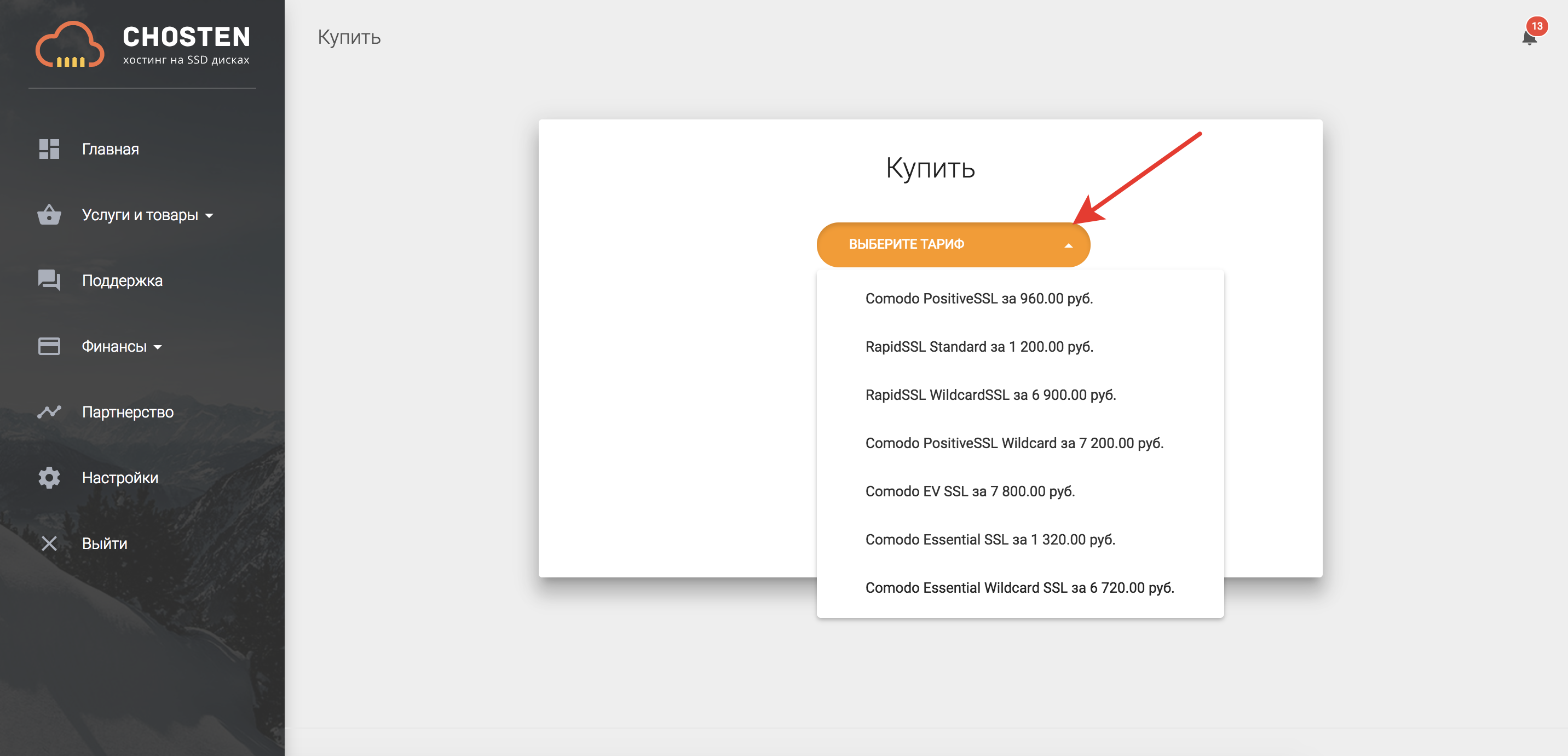Image resolution: width=1568 pixels, height=756 pixels.
Task: Click the chat bubbles support icon
Action: [49, 280]
